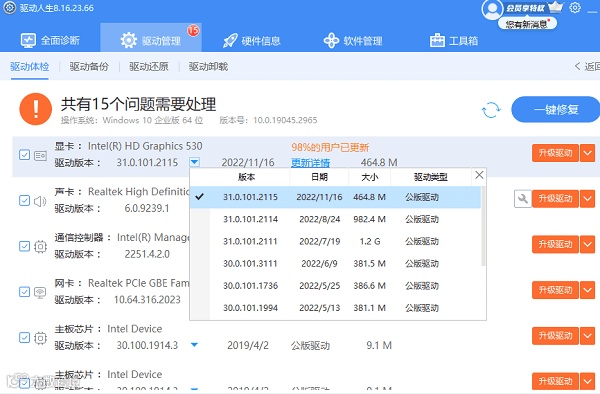Click the 日期 column header
Image resolution: width=600 pixels, height=394 pixels.
coord(320,177)
